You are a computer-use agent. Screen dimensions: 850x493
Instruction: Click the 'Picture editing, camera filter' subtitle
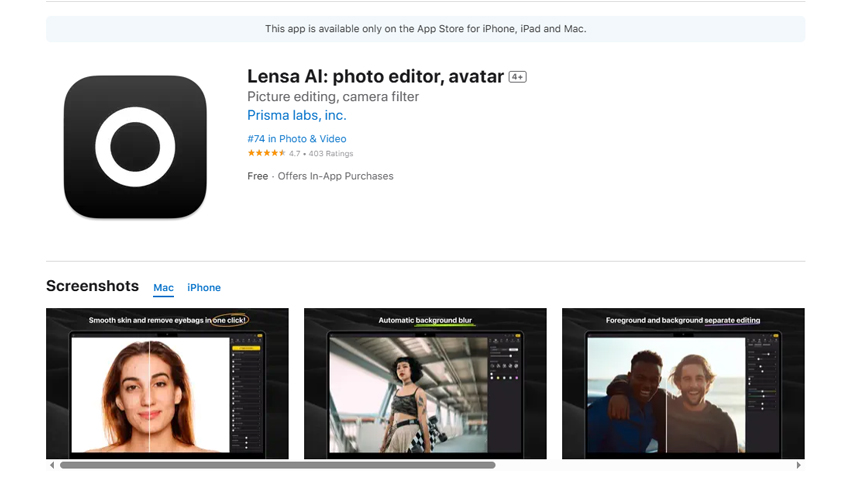333,97
